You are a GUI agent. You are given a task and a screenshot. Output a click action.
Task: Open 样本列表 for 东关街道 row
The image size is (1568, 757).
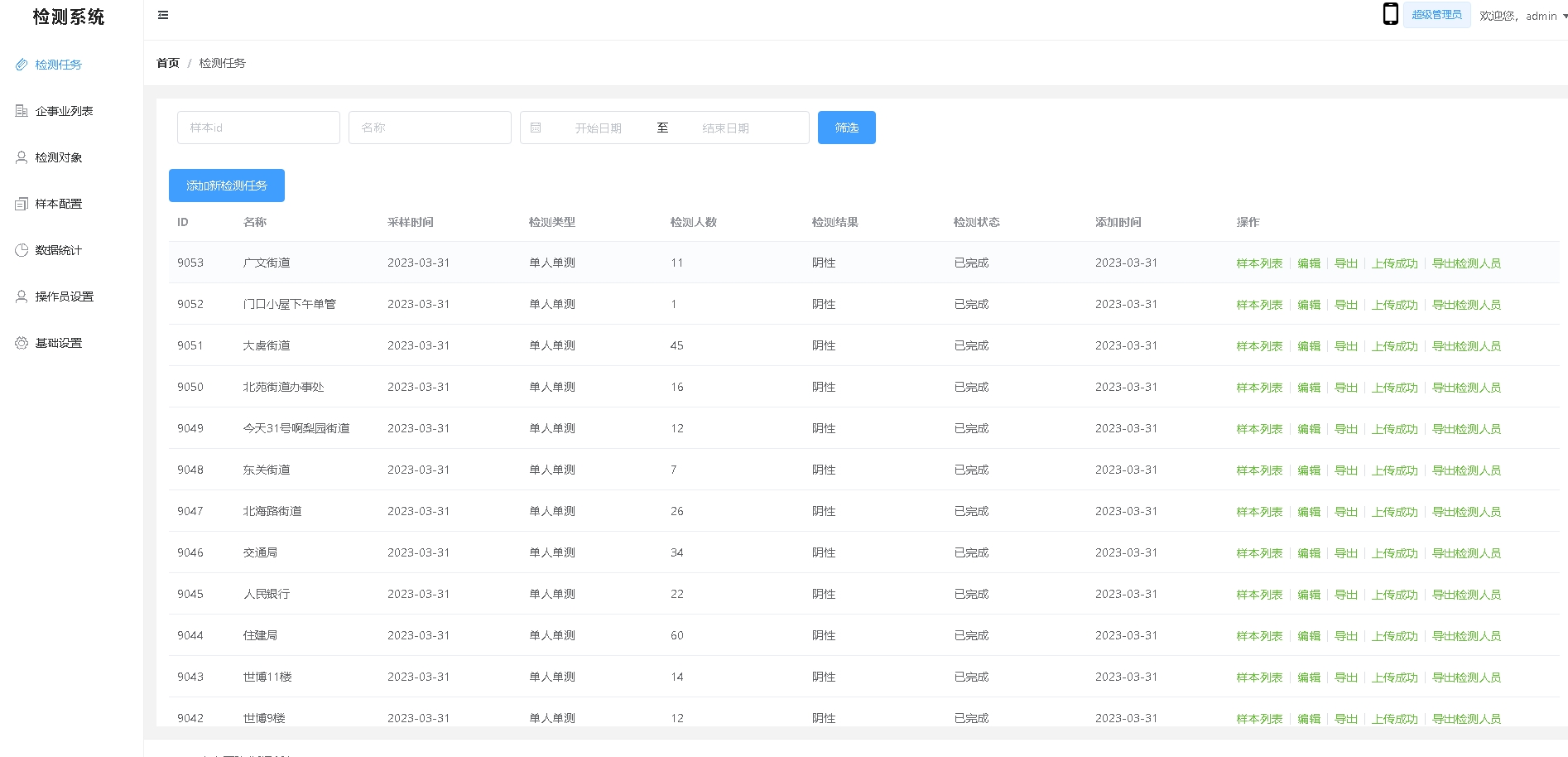click(1259, 470)
